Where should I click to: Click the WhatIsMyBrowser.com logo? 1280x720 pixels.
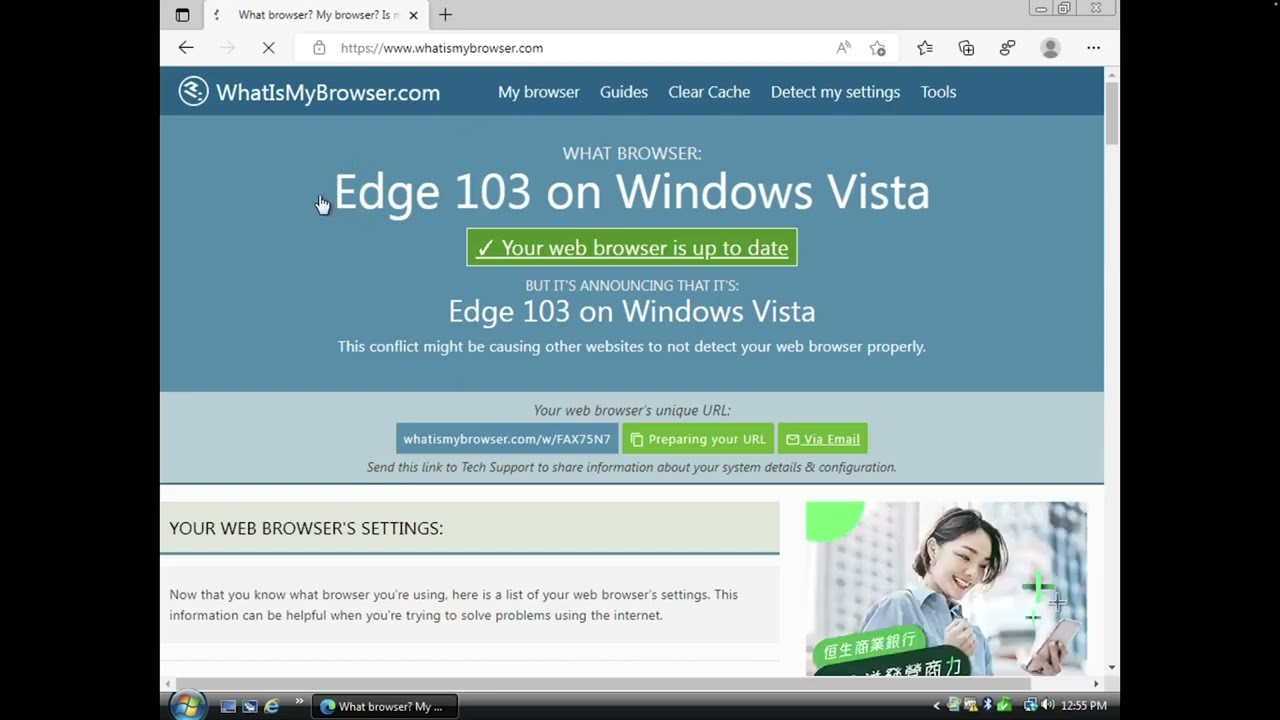click(309, 92)
